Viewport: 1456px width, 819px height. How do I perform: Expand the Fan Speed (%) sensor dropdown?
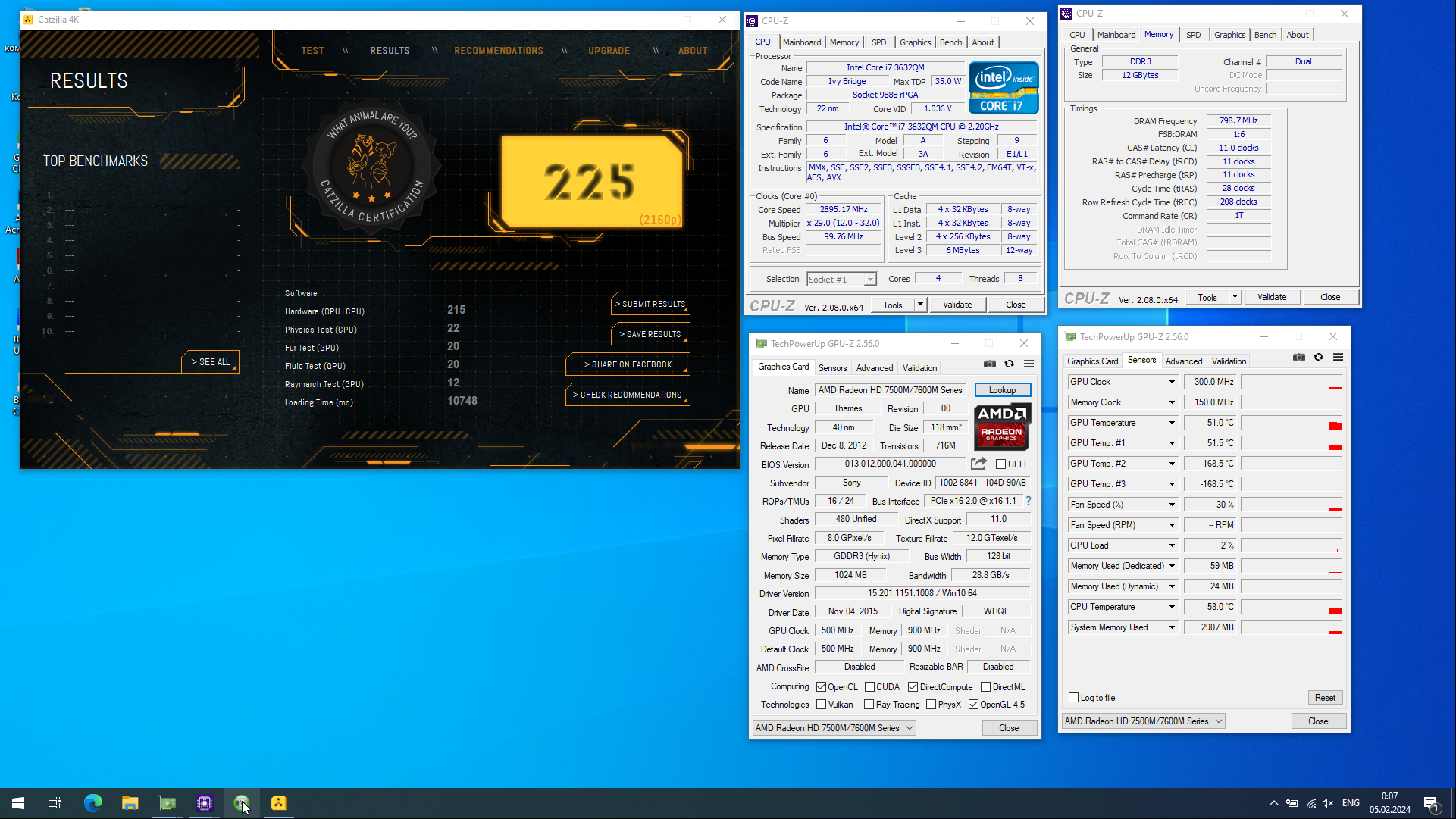(x=1172, y=505)
